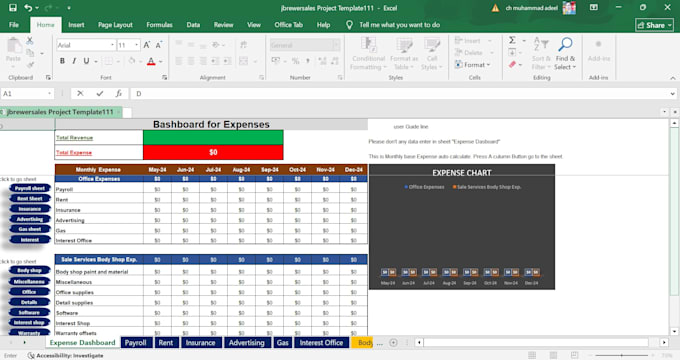Click the Tell me lightbulb icon

(349, 25)
